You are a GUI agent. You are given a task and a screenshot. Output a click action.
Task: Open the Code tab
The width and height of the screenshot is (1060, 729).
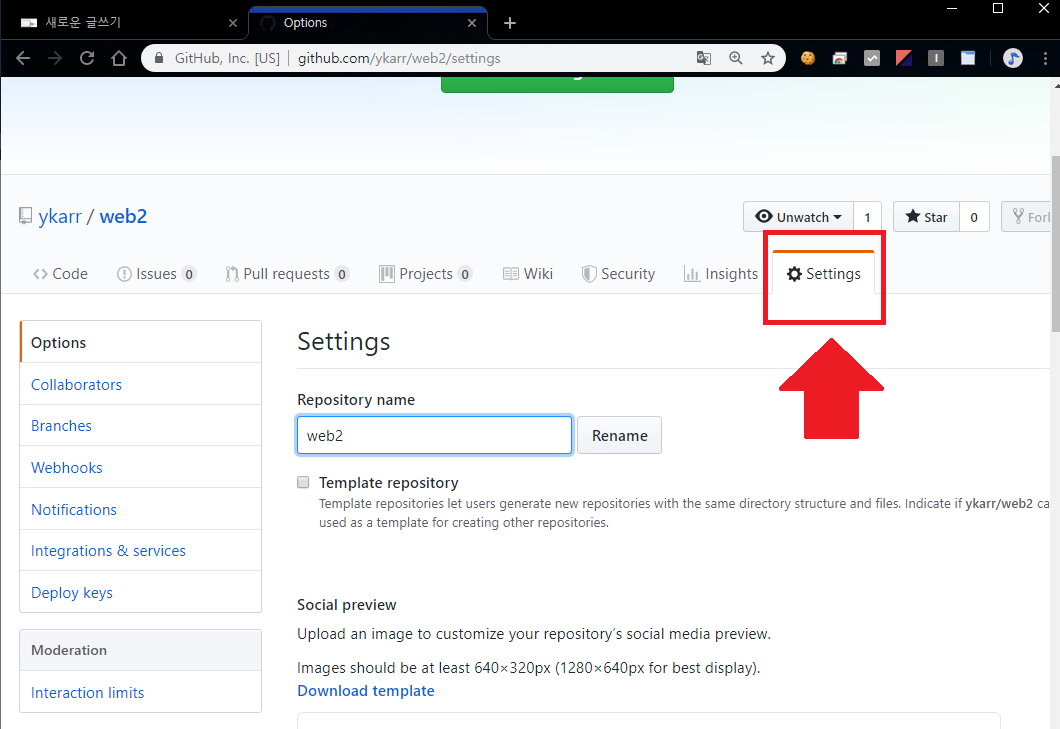click(x=60, y=274)
